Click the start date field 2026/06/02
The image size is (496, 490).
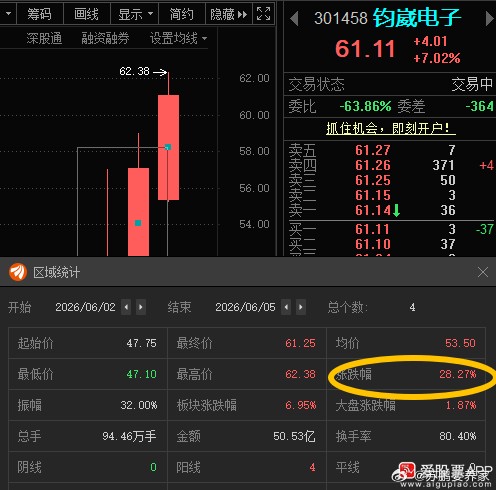pyautogui.click(x=85, y=307)
